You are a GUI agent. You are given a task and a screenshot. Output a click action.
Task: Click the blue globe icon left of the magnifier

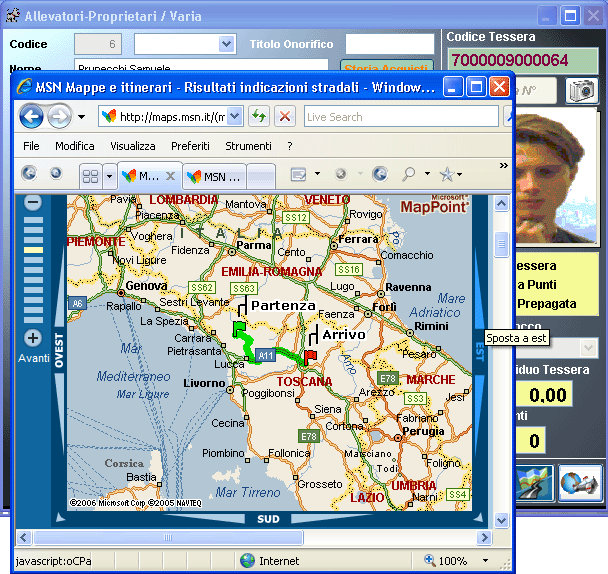click(x=380, y=174)
